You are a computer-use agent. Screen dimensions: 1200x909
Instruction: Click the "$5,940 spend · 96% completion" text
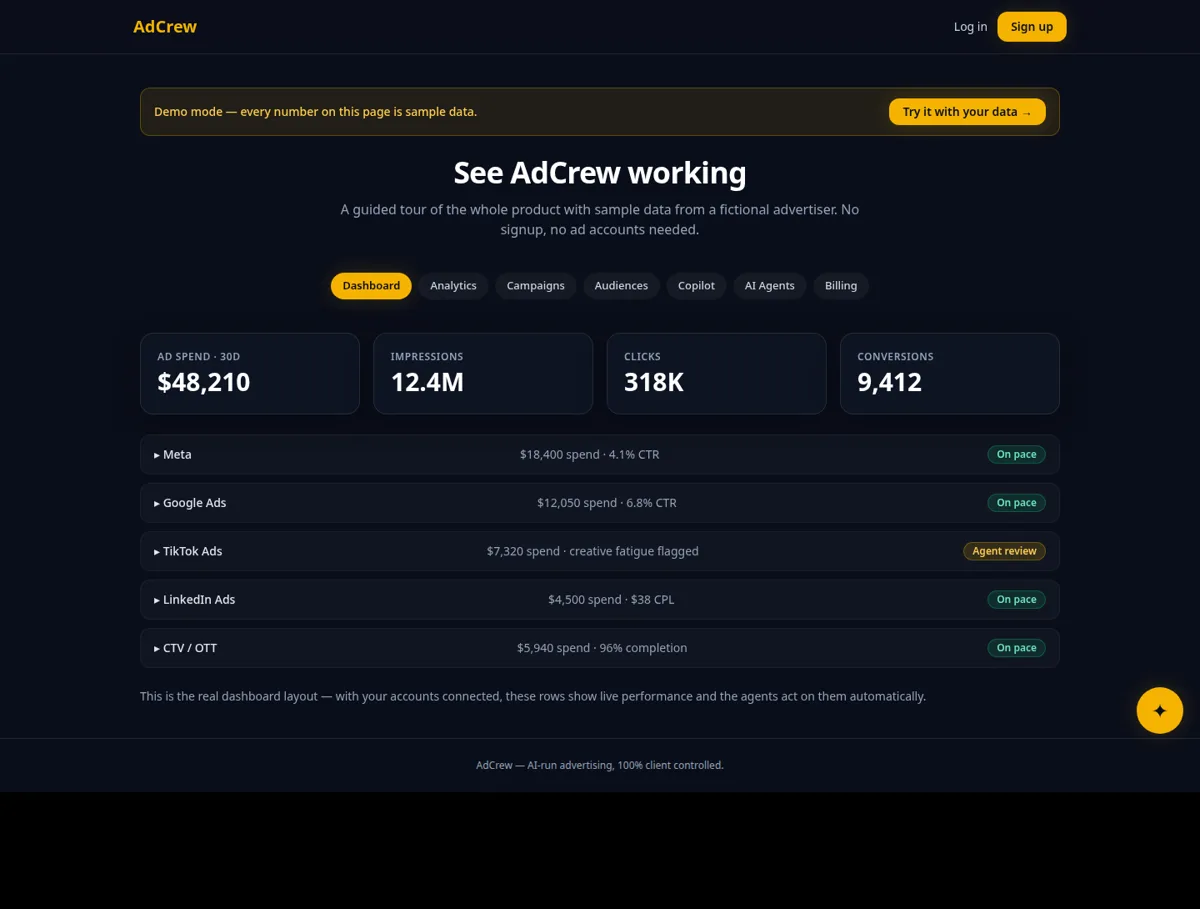click(x=602, y=648)
